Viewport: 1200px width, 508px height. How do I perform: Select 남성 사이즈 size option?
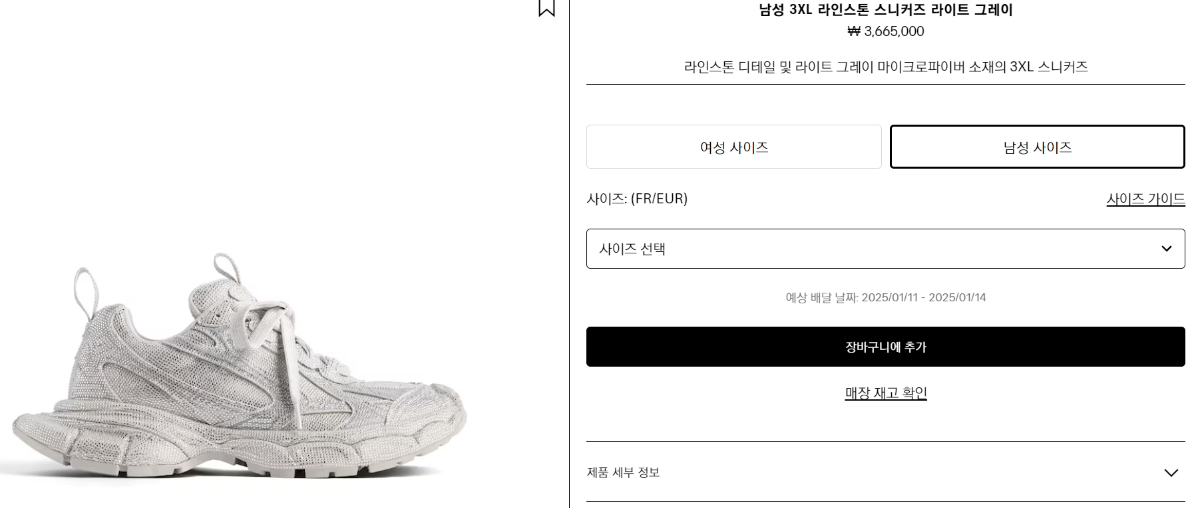[x=1037, y=147]
